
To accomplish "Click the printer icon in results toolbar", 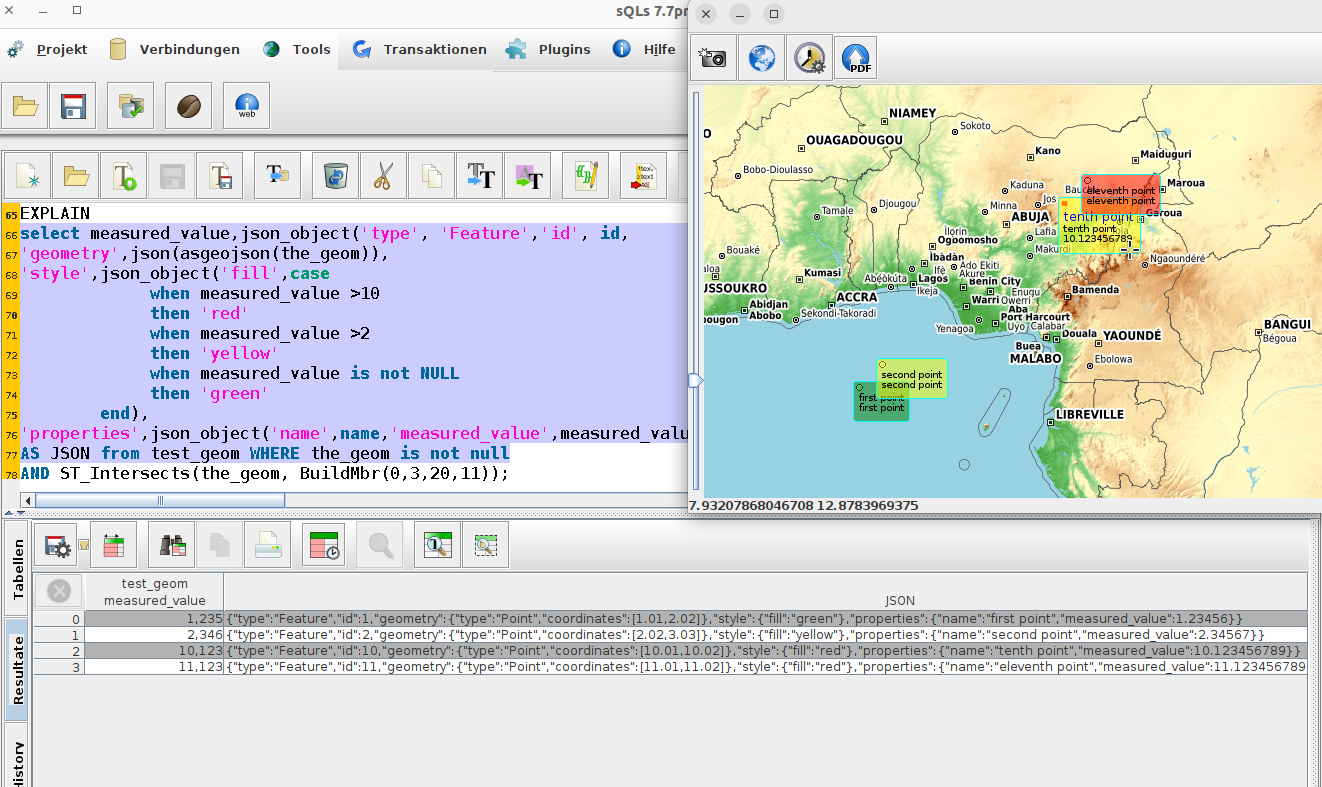I will coord(268,545).
